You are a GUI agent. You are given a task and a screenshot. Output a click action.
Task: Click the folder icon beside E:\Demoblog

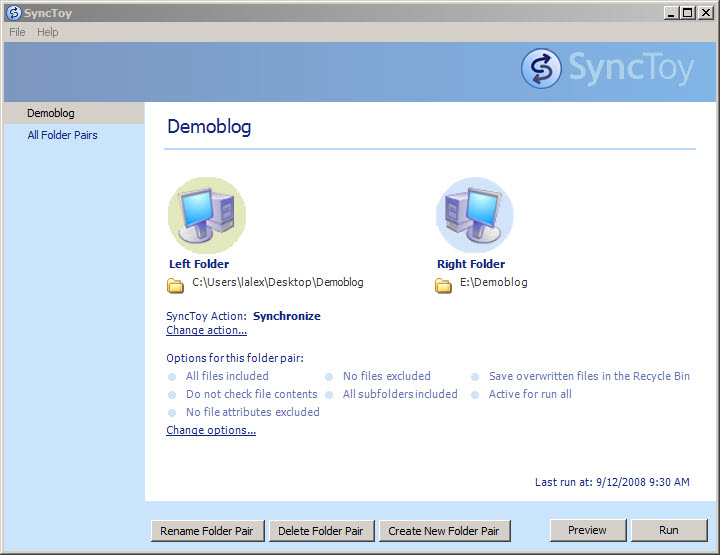click(x=443, y=285)
